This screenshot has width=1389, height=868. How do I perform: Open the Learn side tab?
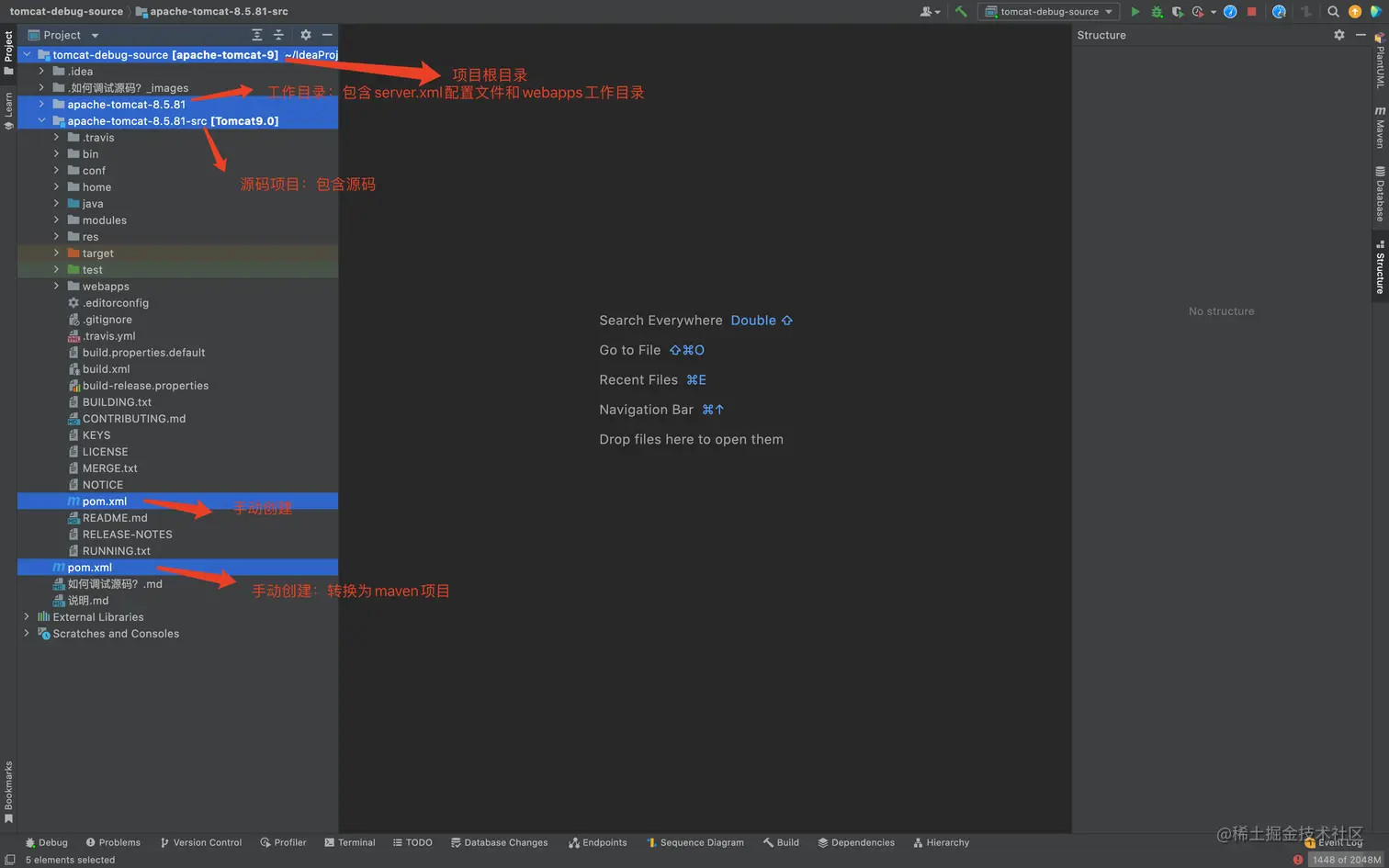pos(8,110)
